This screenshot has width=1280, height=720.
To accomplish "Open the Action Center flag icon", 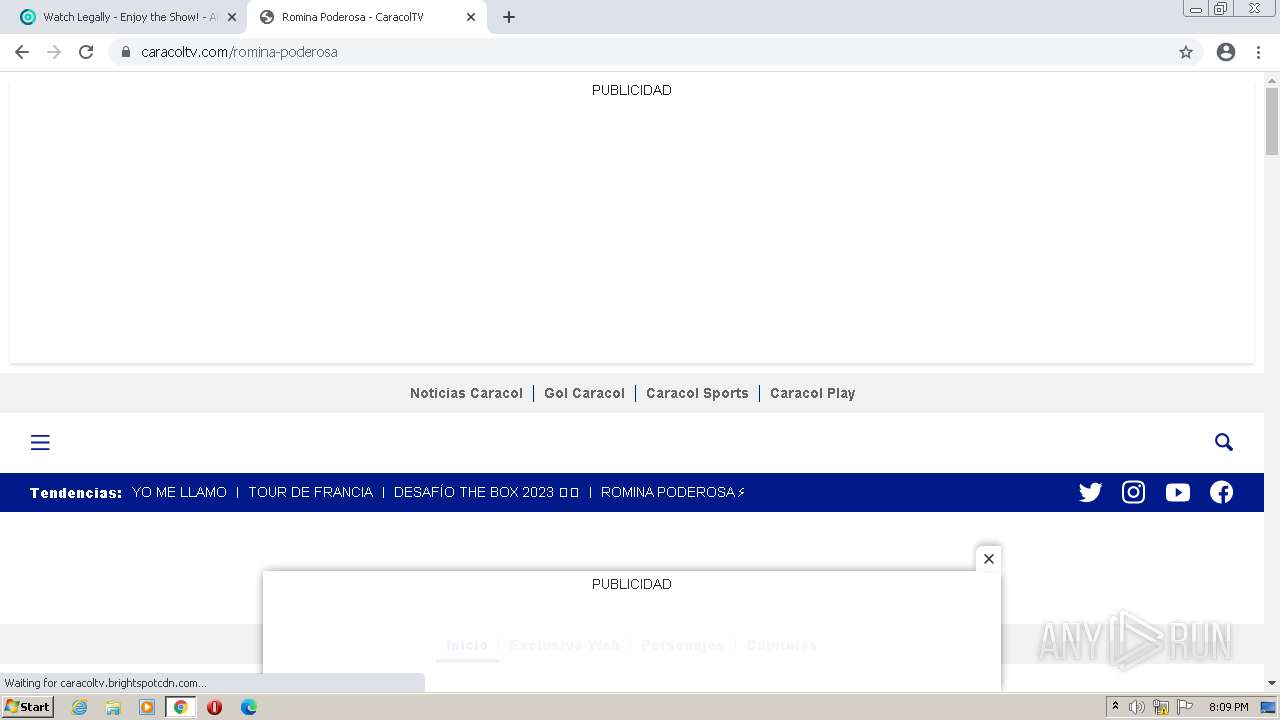I will pos(1185,707).
